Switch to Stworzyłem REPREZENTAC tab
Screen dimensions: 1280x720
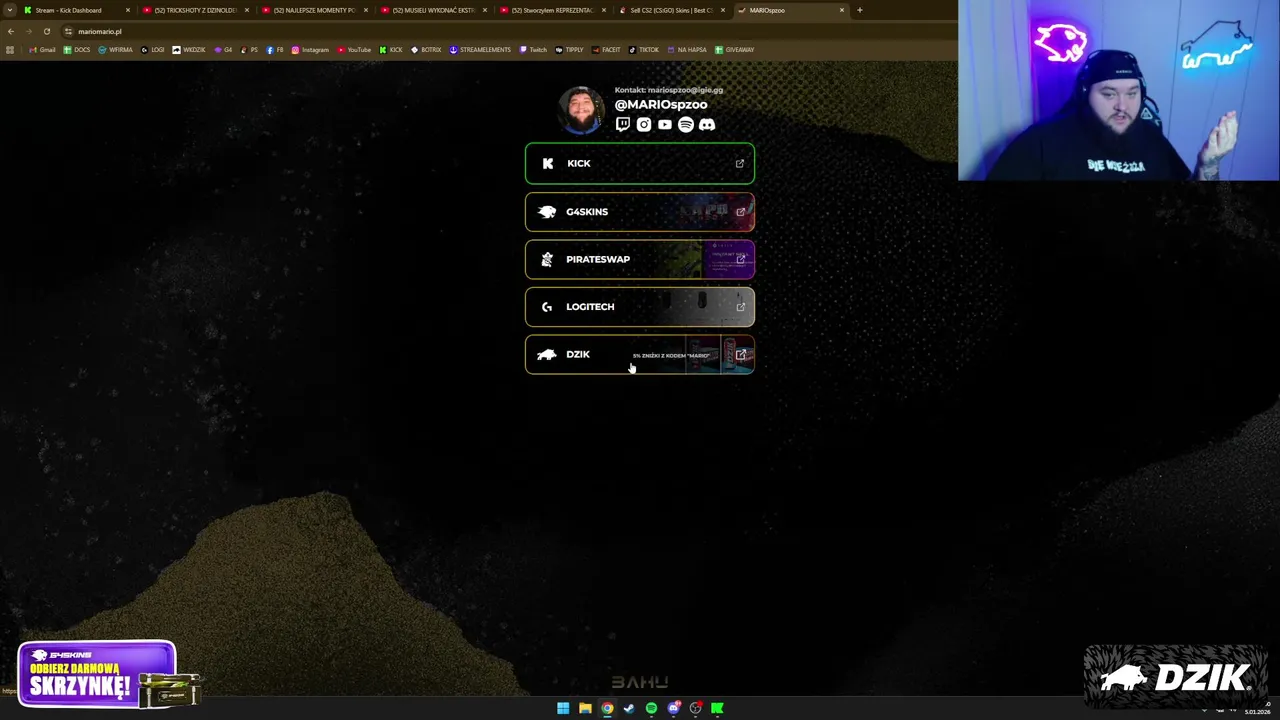[x=552, y=10]
